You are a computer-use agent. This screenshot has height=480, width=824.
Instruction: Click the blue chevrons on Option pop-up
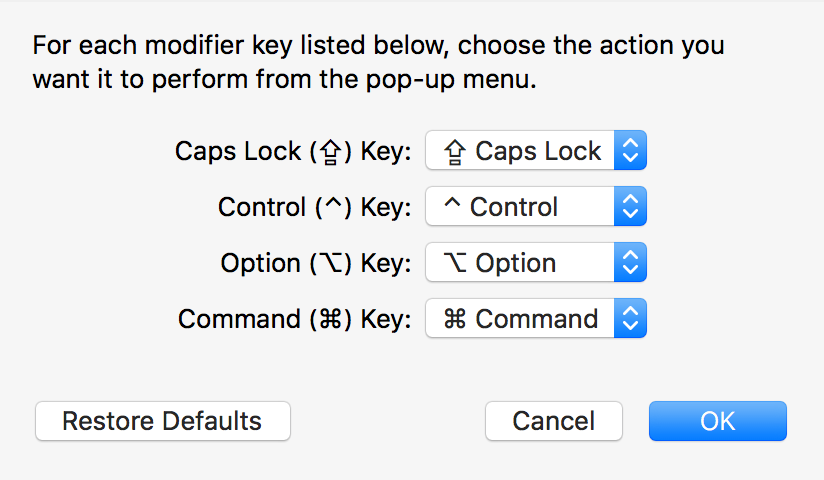tap(630, 262)
